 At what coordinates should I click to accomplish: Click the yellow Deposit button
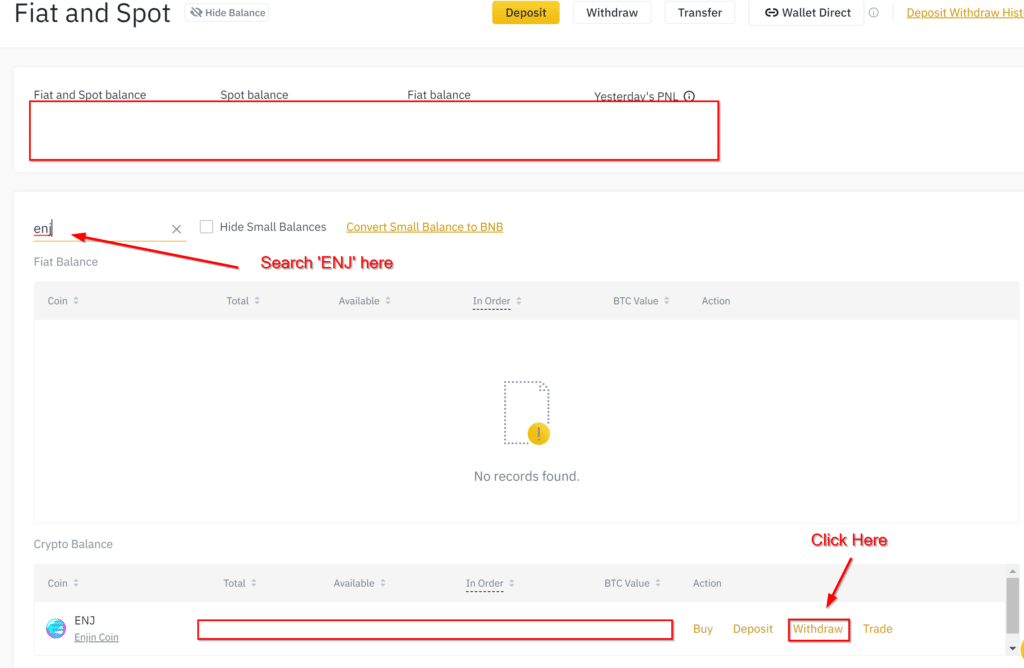click(526, 12)
